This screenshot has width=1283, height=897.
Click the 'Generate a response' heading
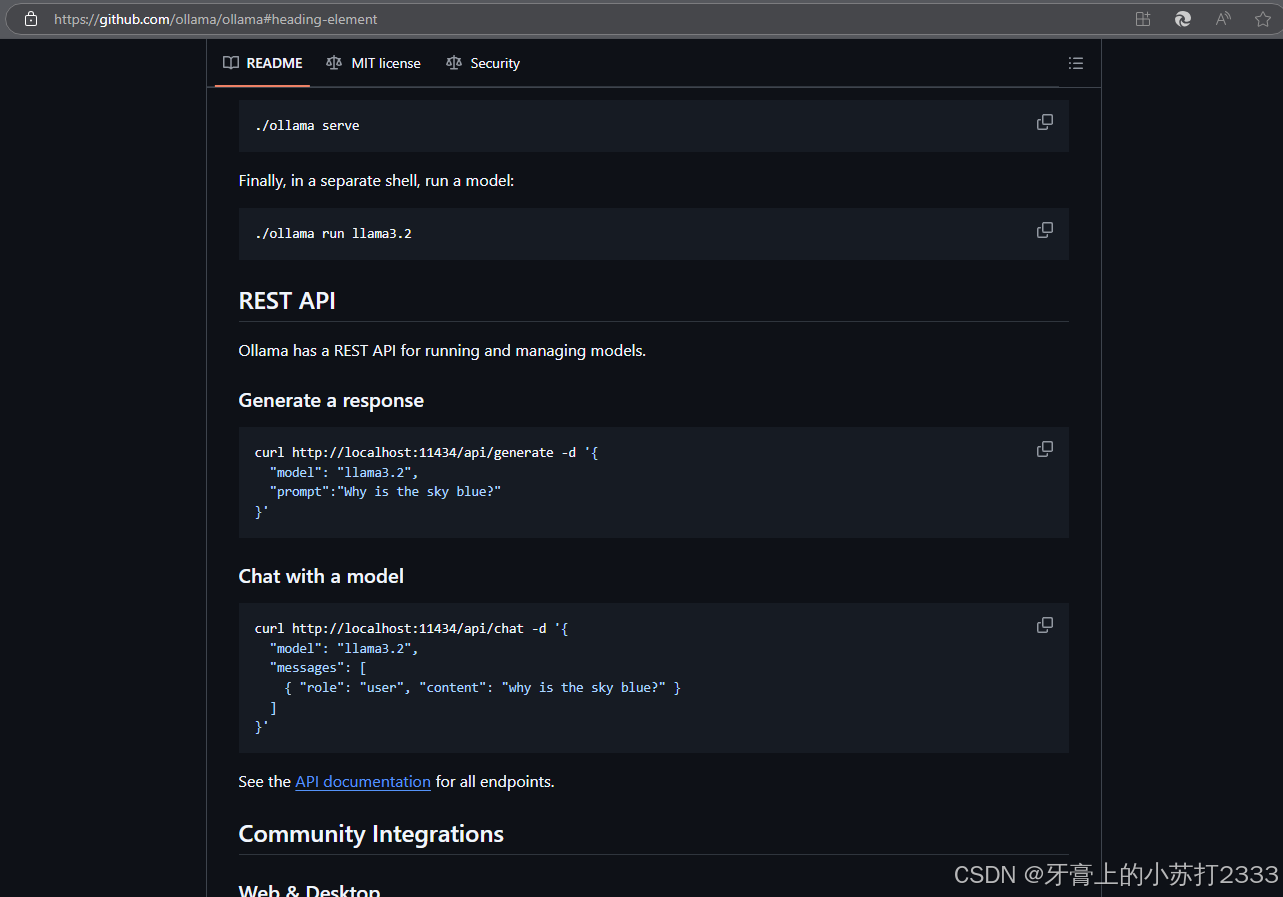click(x=331, y=400)
